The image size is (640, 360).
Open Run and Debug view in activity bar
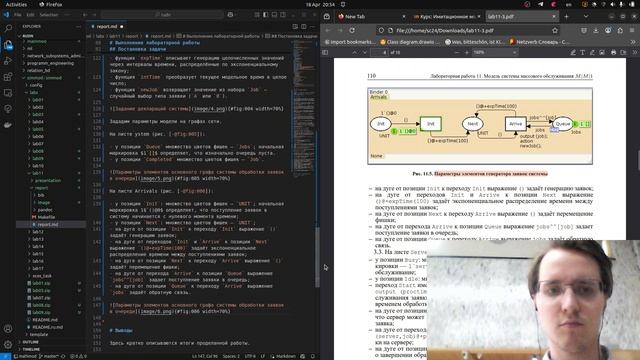coord(8,61)
